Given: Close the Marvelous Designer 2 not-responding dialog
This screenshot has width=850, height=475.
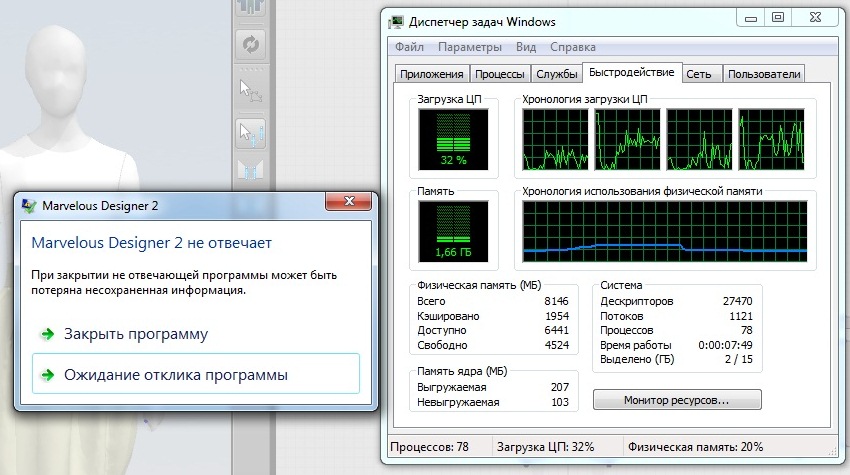Looking at the screenshot, I should coord(349,201).
